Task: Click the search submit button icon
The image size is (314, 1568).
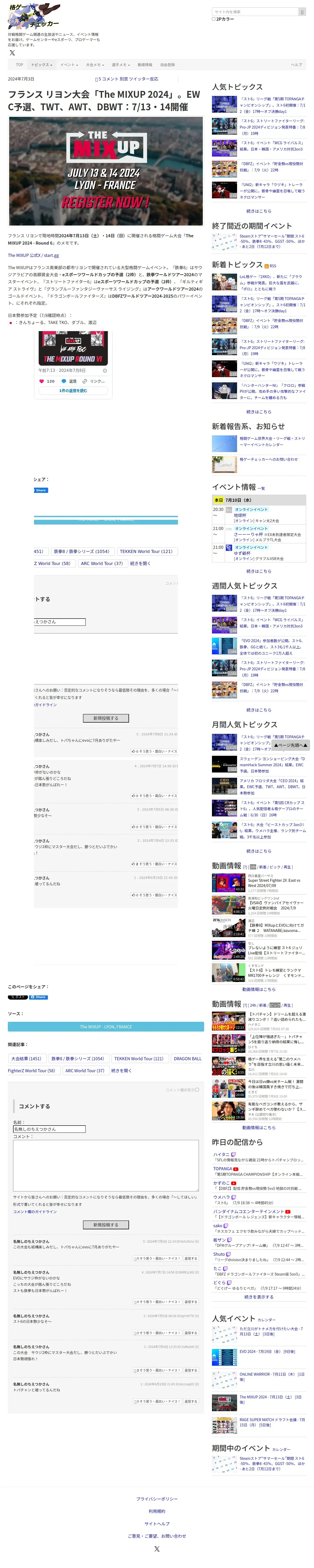Action: [x=301, y=11]
